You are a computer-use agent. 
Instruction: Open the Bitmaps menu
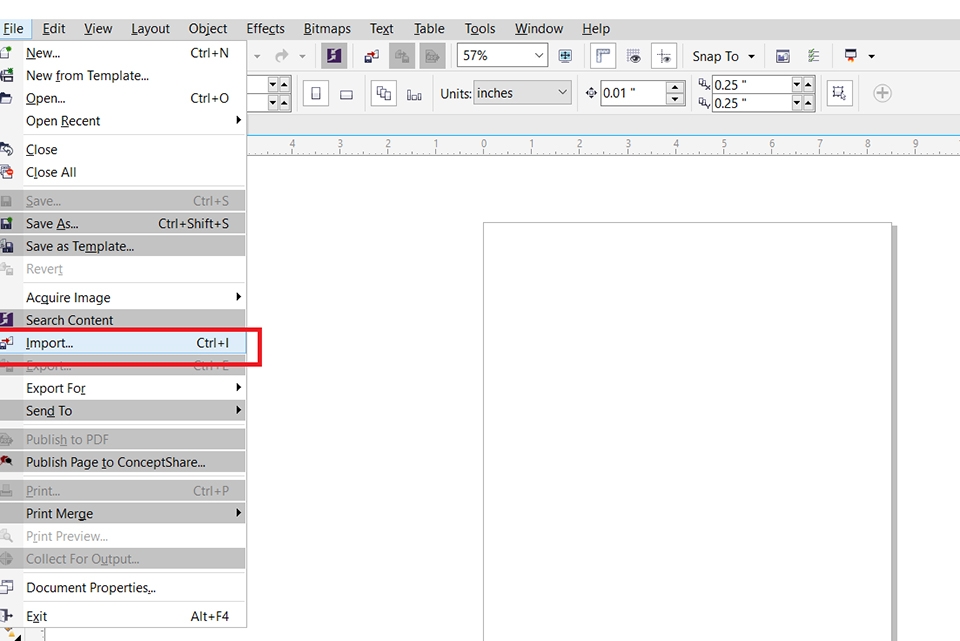click(327, 28)
